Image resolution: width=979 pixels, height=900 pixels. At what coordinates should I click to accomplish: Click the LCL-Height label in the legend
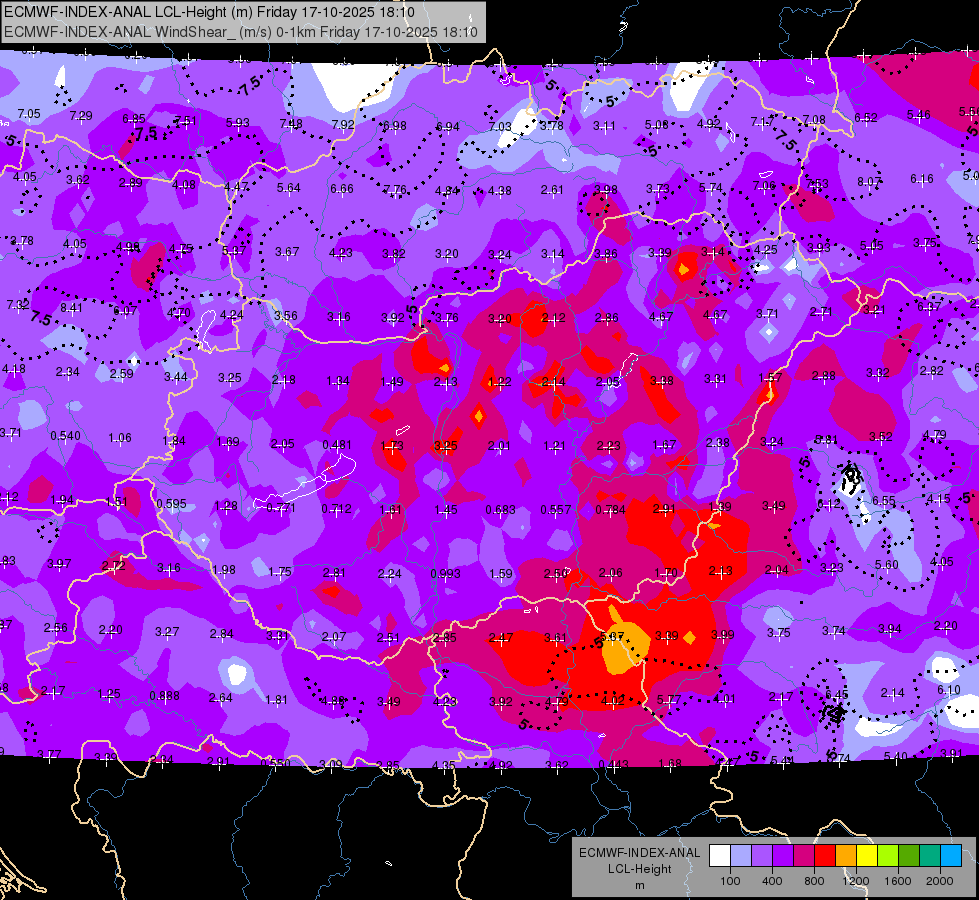point(639,869)
